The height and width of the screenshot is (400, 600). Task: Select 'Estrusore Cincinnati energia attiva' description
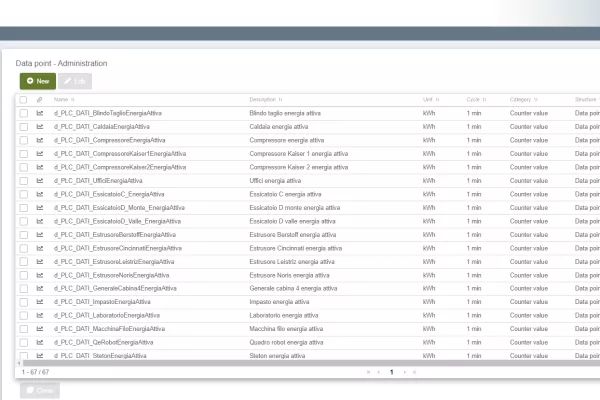pyautogui.click(x=295, y=248)
